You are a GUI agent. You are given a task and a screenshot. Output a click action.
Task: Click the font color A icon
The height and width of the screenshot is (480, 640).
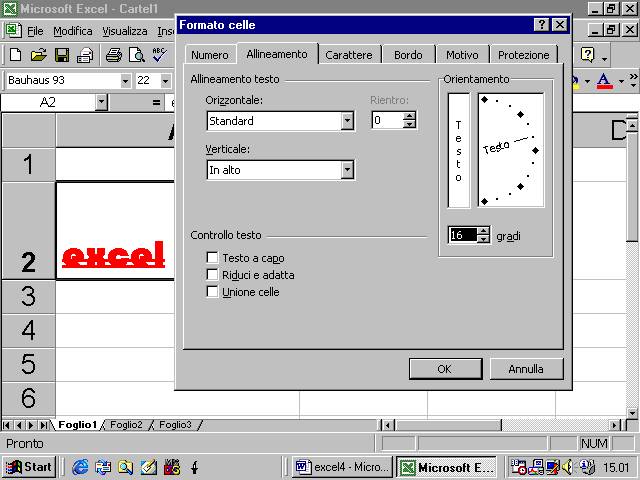604,81
